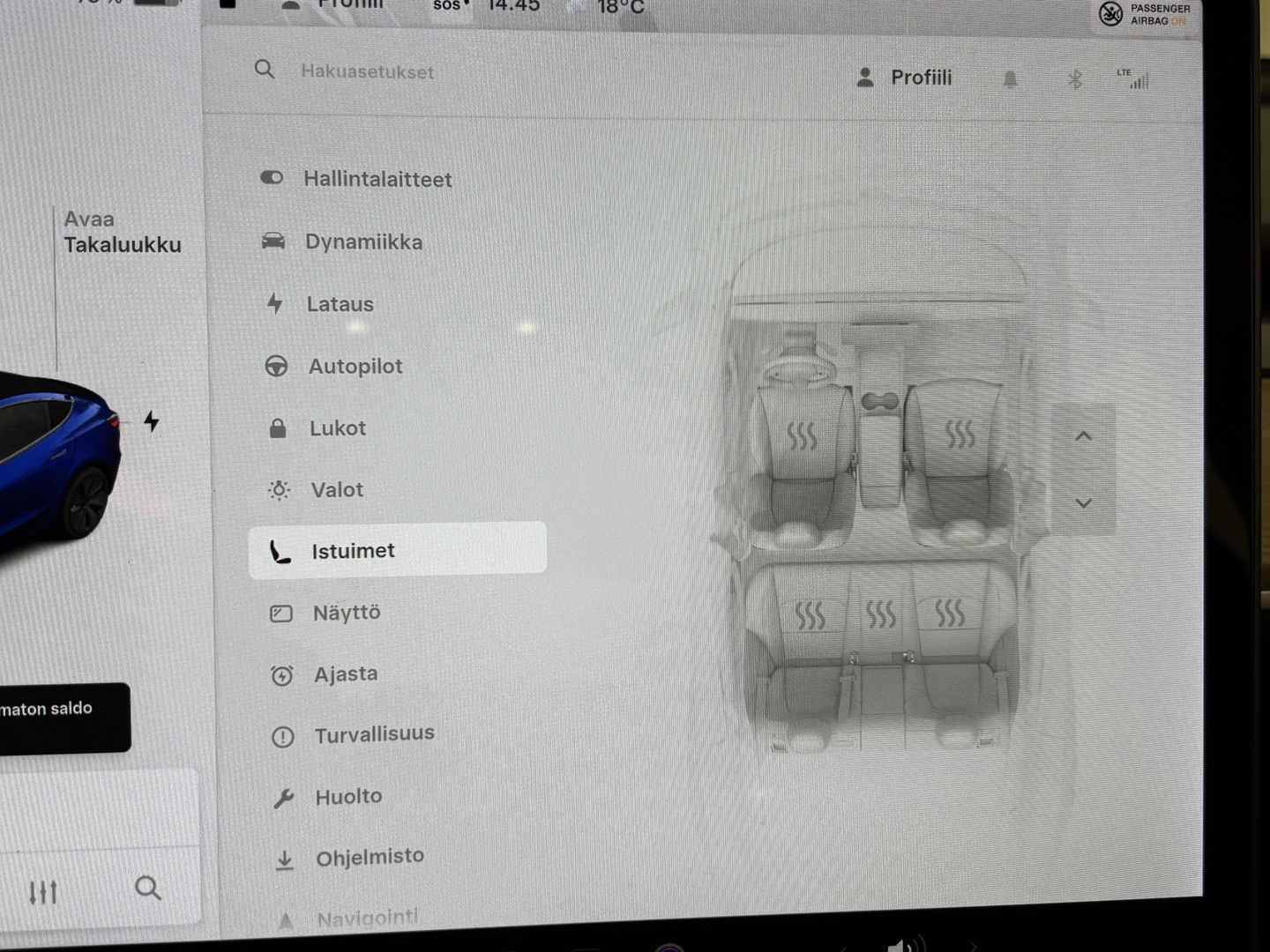Expand Navigointi at the list bottom

pyautogui.click(x=366, y=917)
